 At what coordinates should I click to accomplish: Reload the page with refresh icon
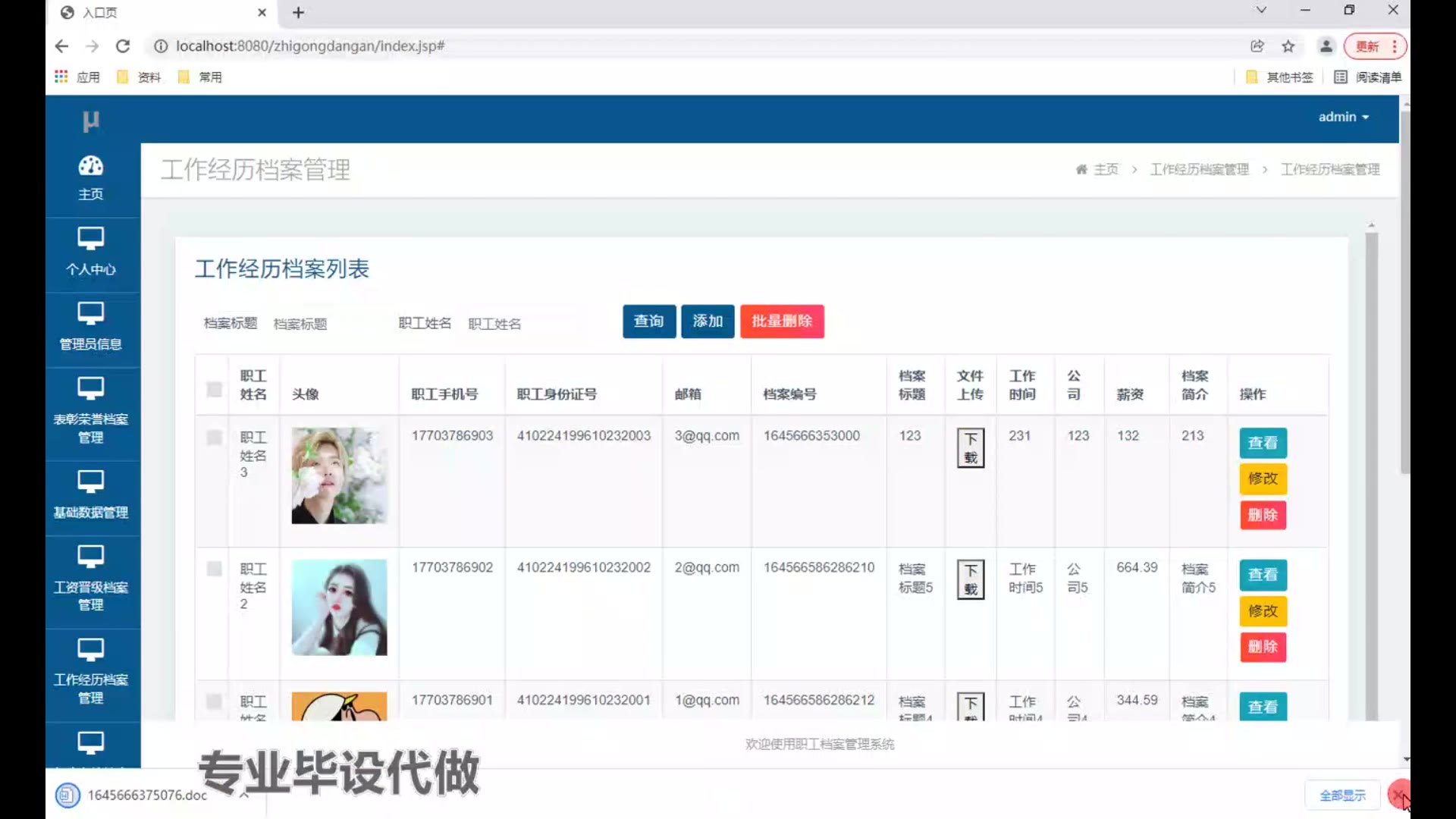pyautogui.click(x=123, y=46)
